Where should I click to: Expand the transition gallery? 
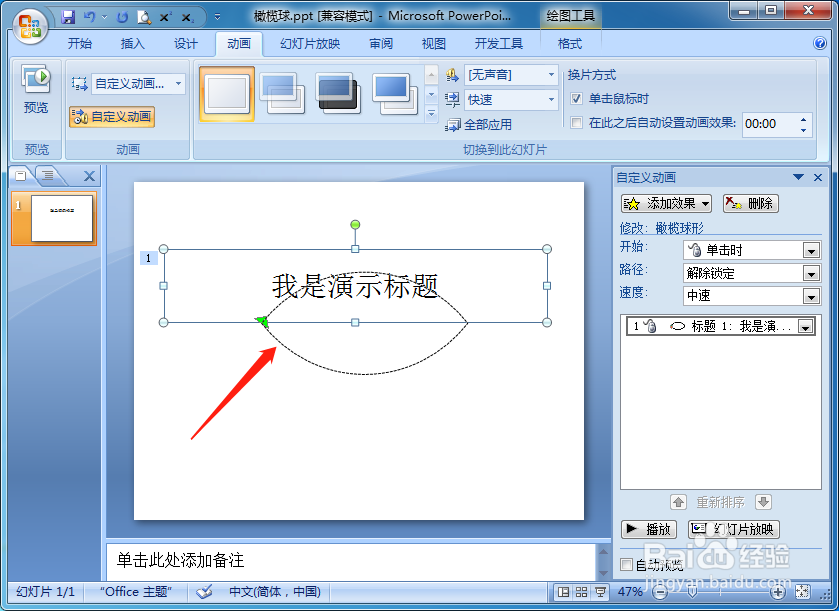click(431, 113)
